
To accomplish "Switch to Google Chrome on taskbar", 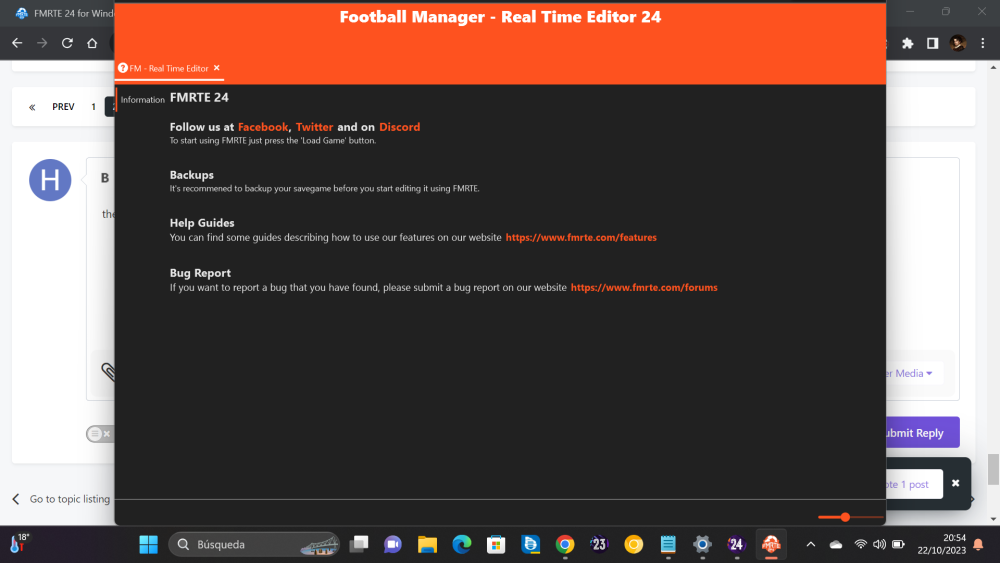I will click(565, 545).
